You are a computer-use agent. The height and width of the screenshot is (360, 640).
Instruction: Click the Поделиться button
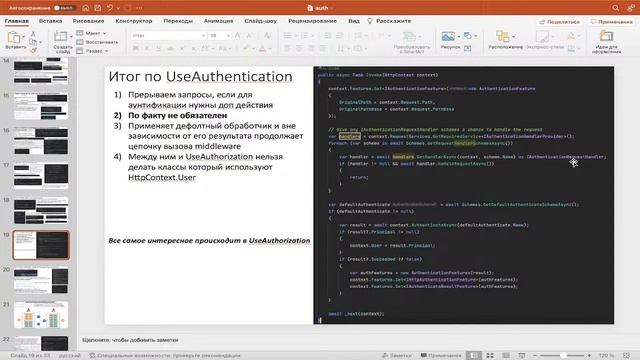[559, 22]
